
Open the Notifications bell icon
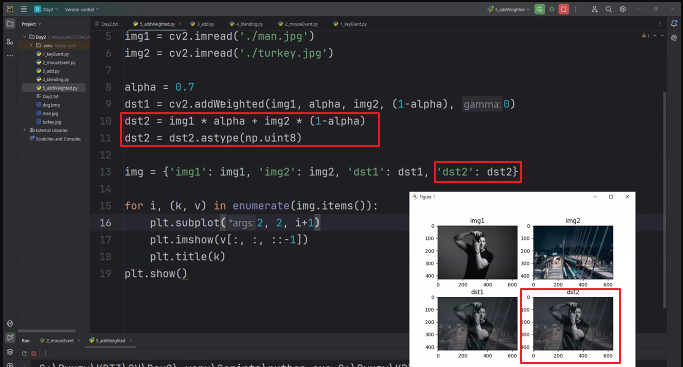click(x=674, y=24)
